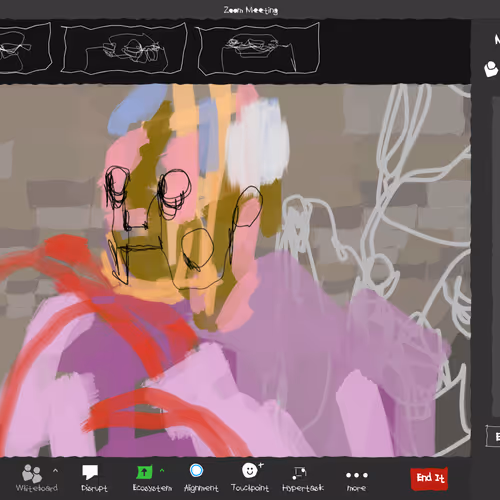
Task: Click the red End It button
Action: coord(430,479)
